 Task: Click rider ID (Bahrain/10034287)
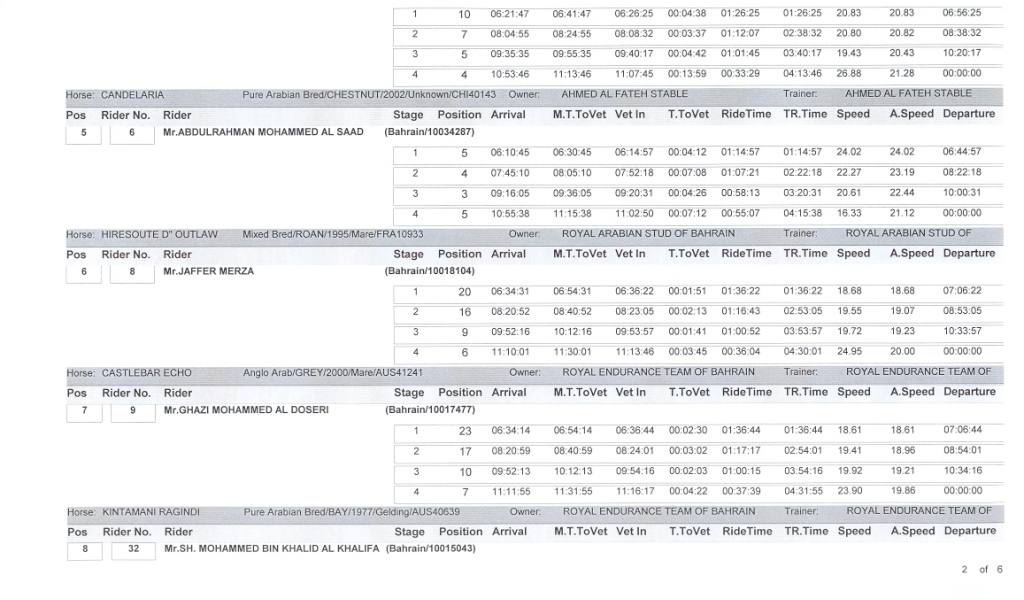click(430, 132)
